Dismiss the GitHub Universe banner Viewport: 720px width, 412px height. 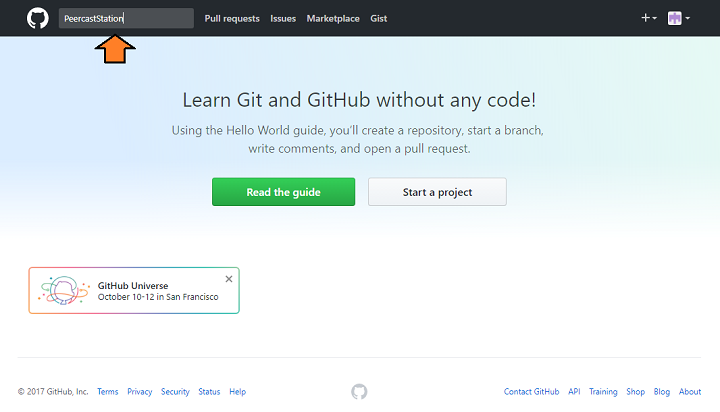229,279
